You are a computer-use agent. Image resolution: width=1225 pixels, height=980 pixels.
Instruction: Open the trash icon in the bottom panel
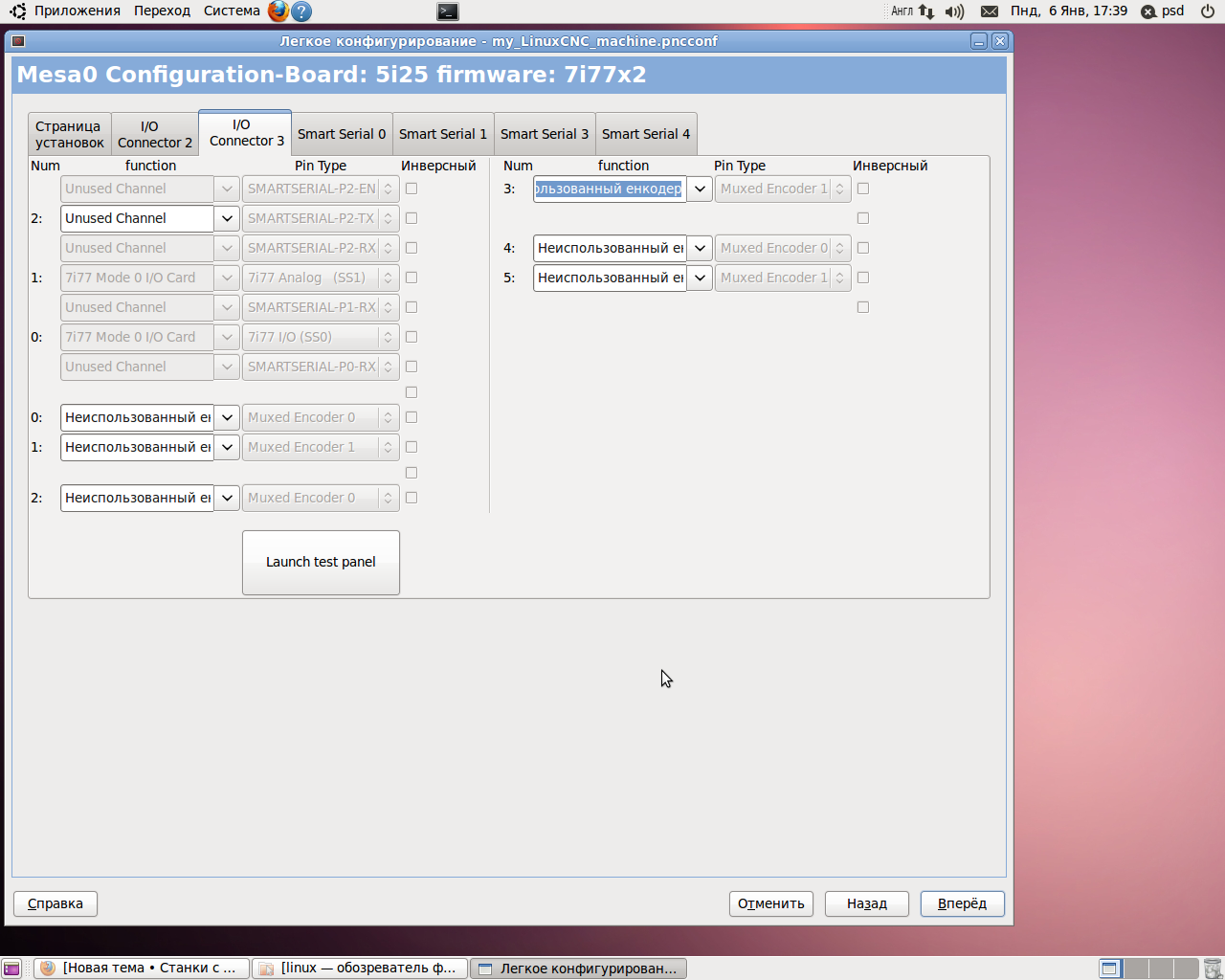click(x=1213, y=969)
